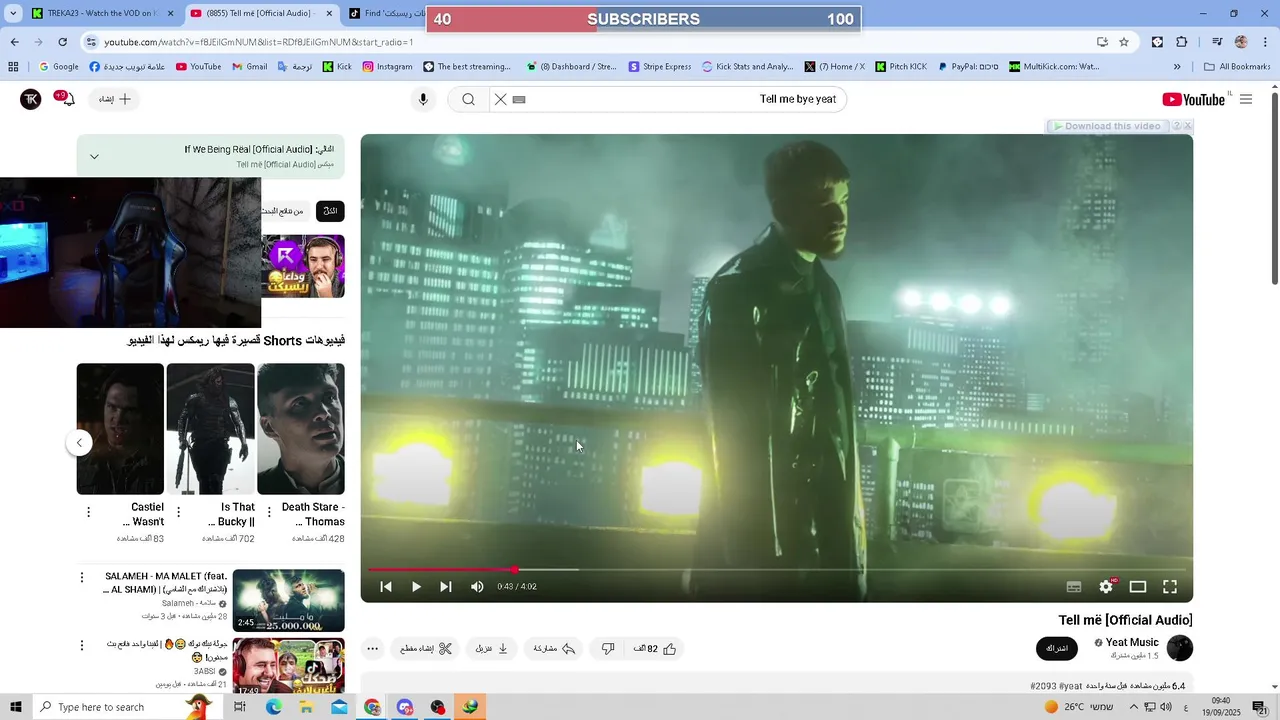Screen dimensions: 1280x720
Task: Open options for the 3ABSI video
Action: (x=82, y=646)
